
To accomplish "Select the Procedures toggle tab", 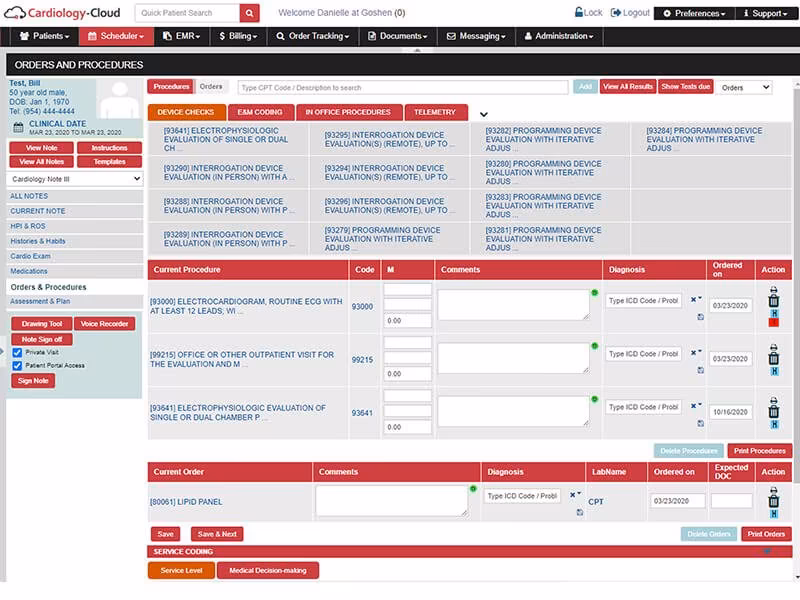I will (171, 87).
